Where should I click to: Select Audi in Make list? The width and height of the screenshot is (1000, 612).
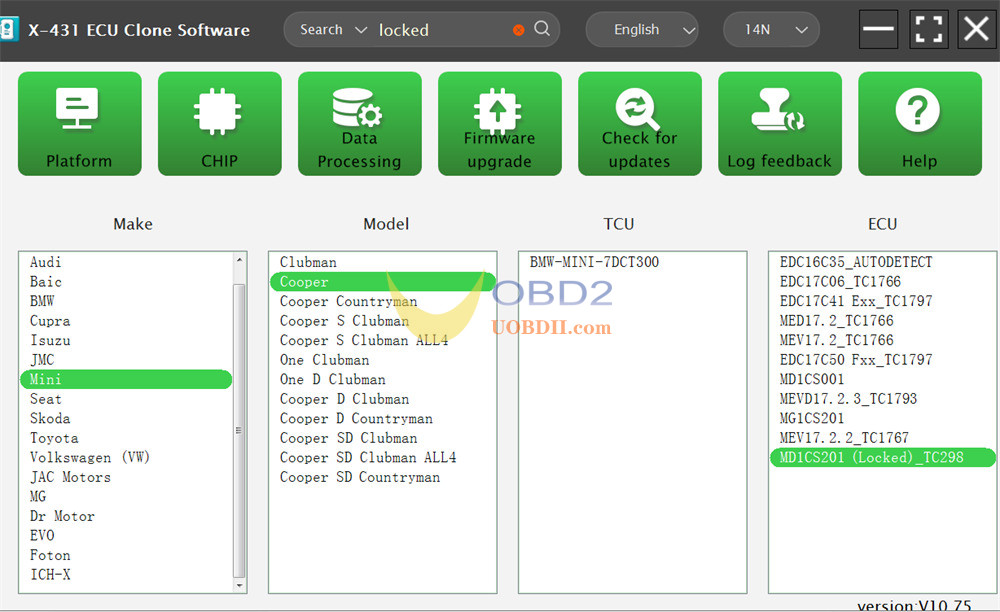coord(126,262)
